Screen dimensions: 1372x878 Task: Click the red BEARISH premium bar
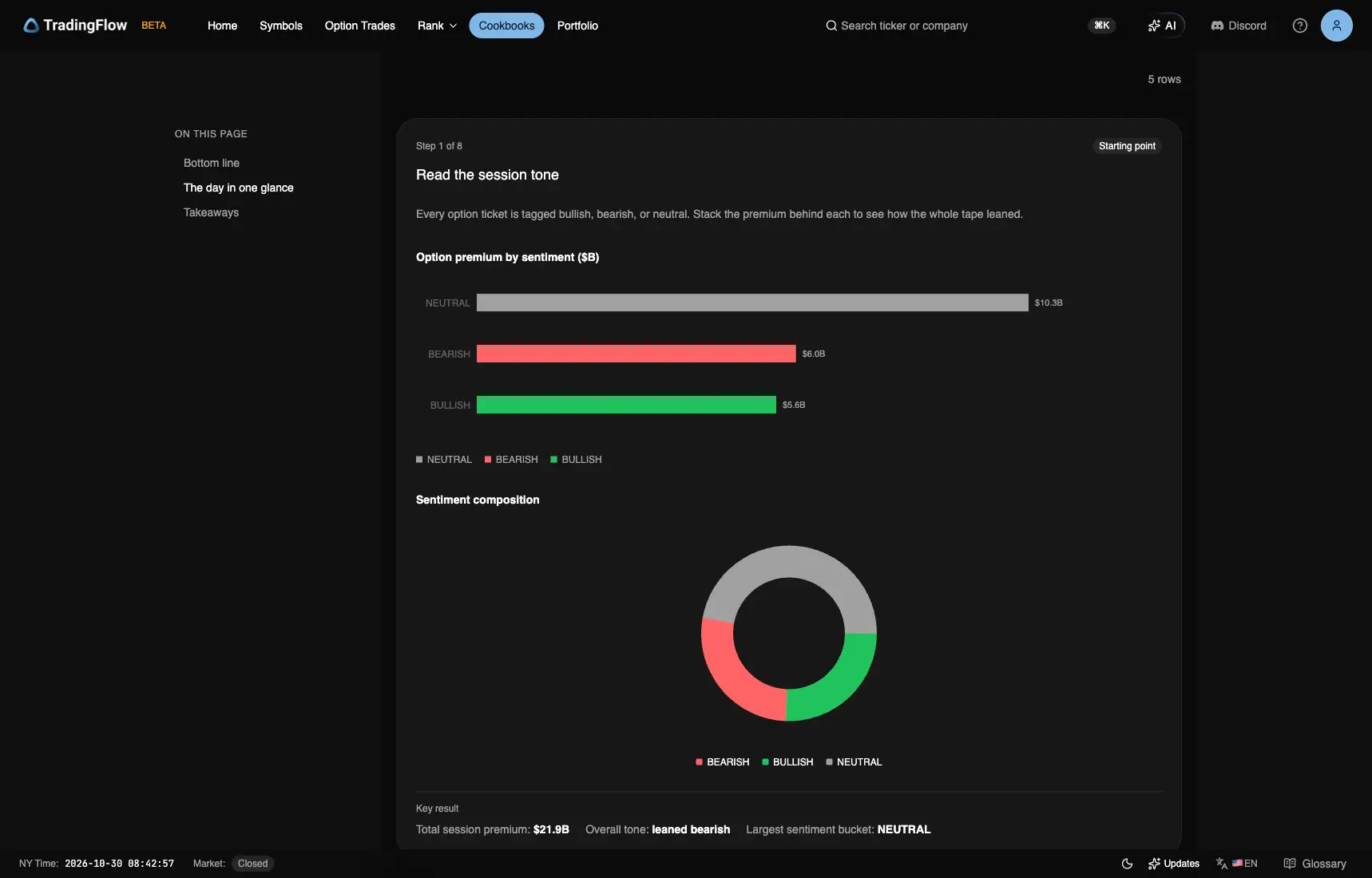[636, 354]
